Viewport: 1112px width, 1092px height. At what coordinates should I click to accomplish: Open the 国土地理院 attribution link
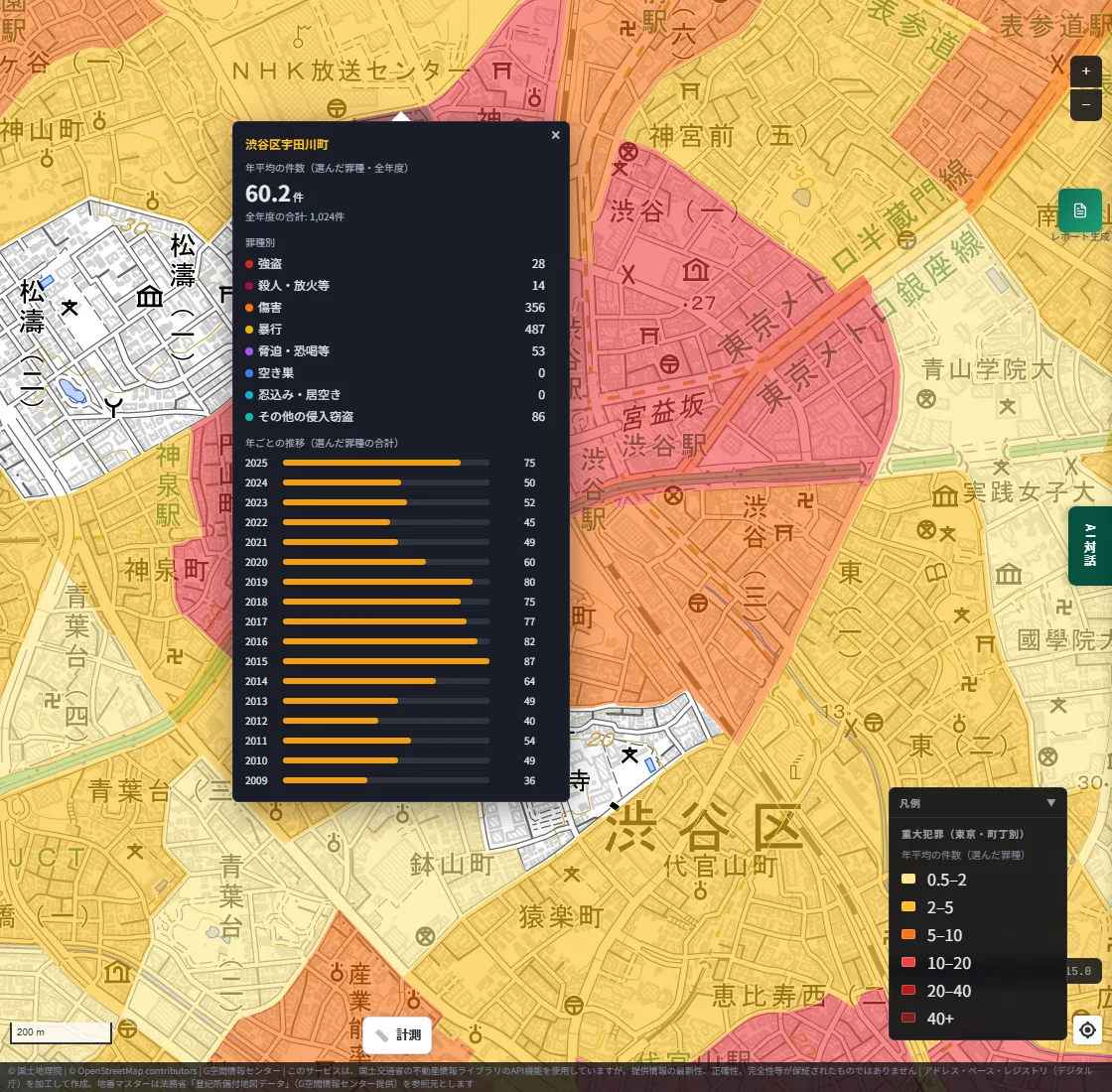39,1071
